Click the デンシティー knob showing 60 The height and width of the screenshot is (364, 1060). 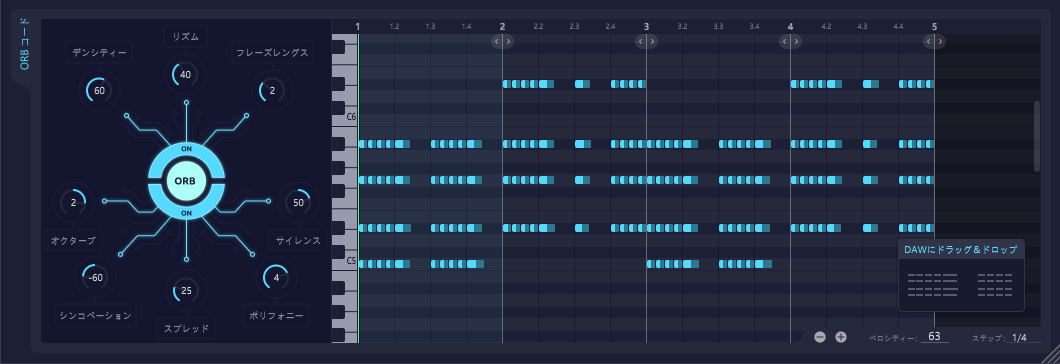click(x=100, y=90)
